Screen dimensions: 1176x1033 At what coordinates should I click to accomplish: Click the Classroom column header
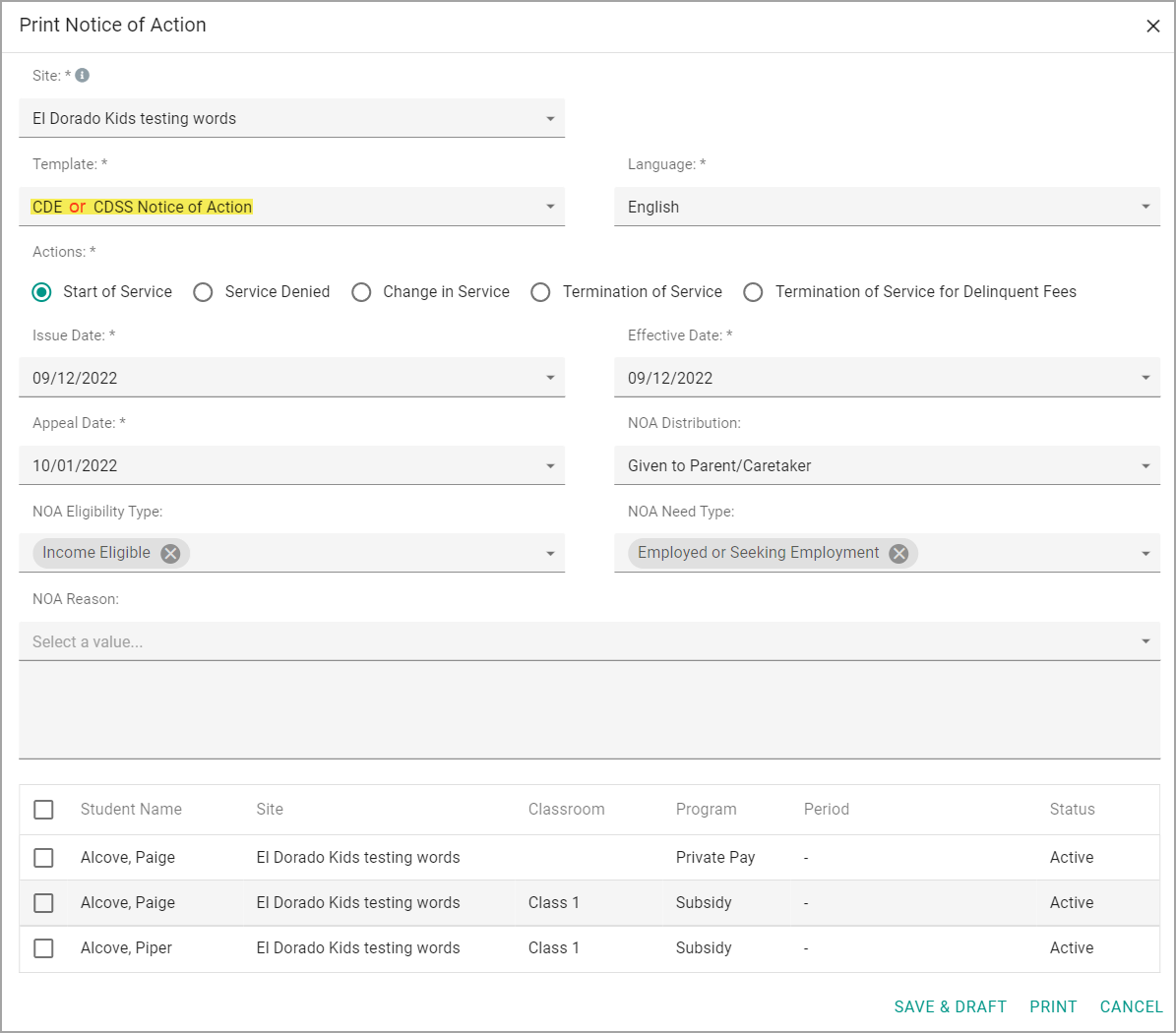tap(566, 810)
